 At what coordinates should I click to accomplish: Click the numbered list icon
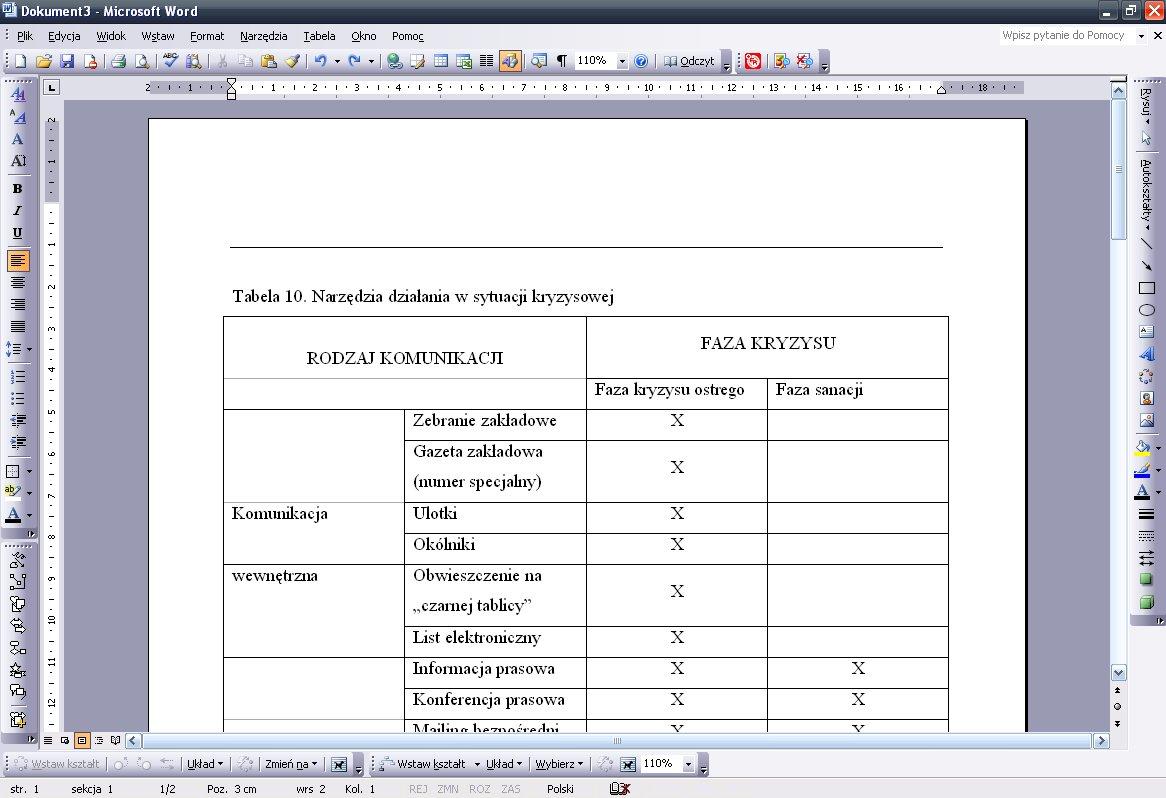click(18, 377)
